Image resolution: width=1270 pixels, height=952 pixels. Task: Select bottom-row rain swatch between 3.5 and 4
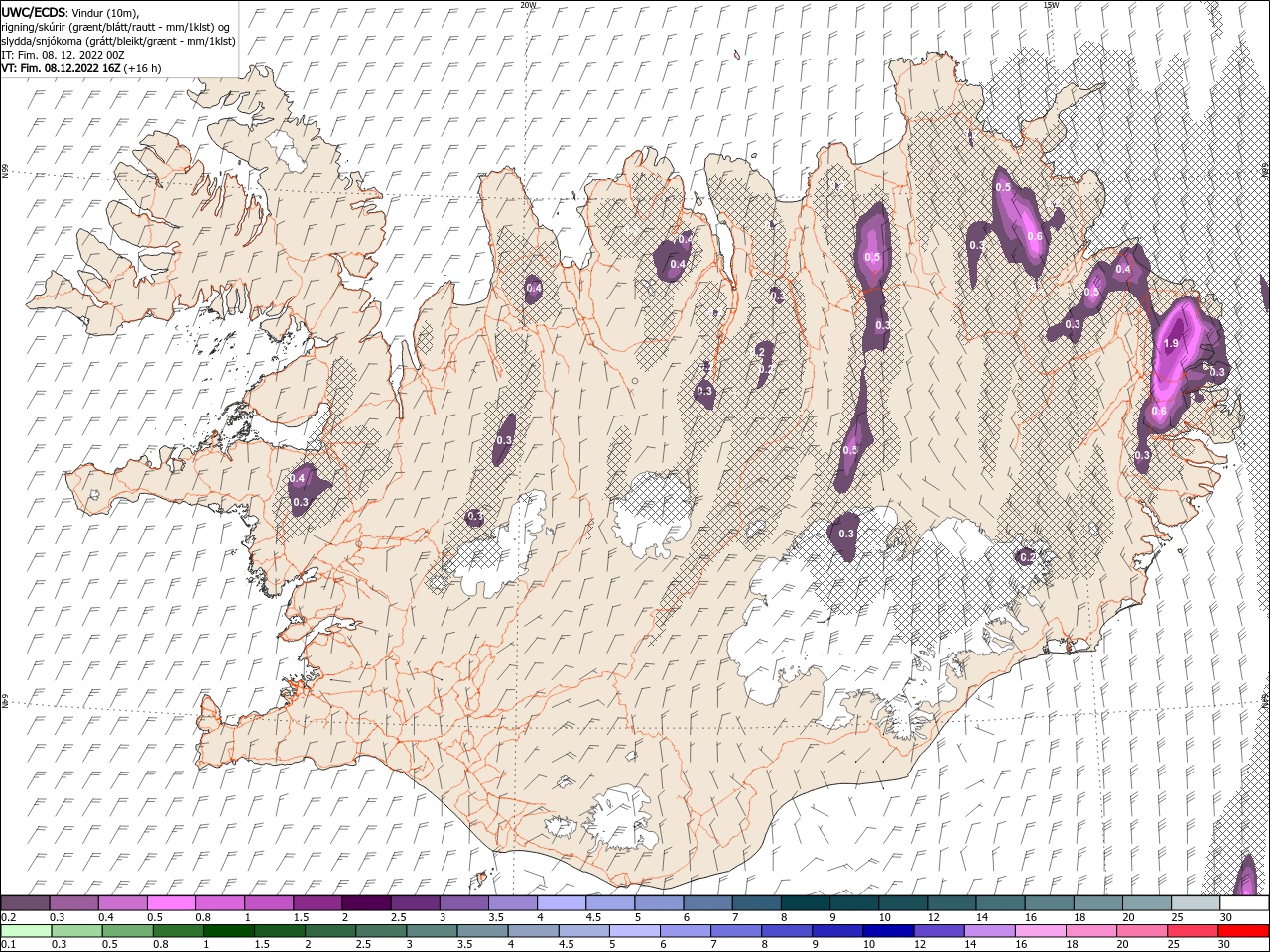point(483,932)
